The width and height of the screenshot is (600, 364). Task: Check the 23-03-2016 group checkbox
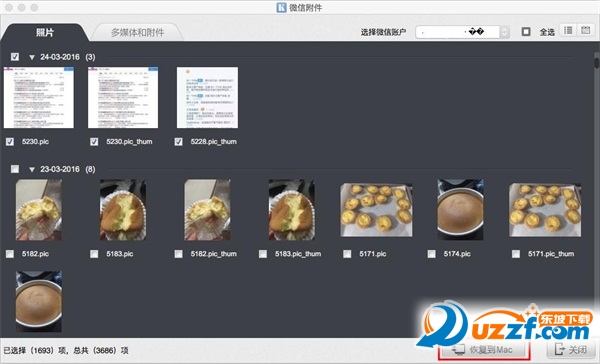(x=15, y=169)
